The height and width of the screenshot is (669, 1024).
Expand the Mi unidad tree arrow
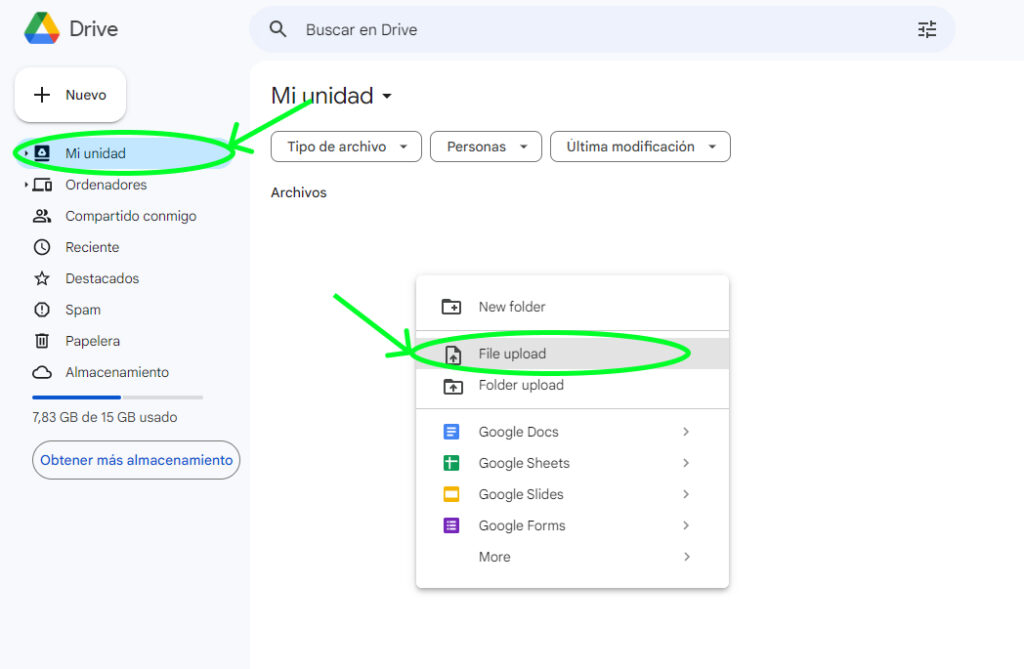(26, 153)
